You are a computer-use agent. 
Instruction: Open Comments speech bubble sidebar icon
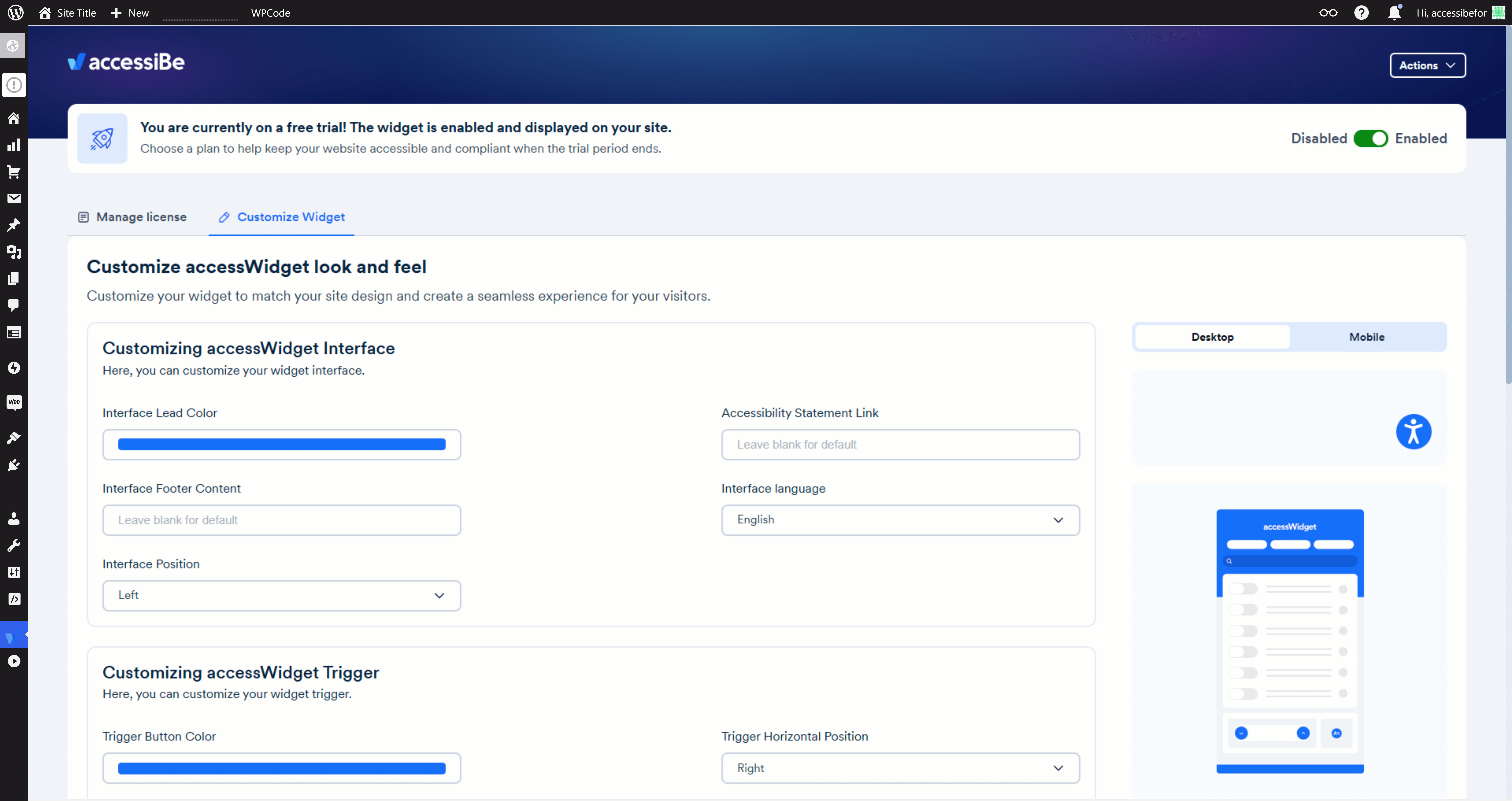coord(14,305)
